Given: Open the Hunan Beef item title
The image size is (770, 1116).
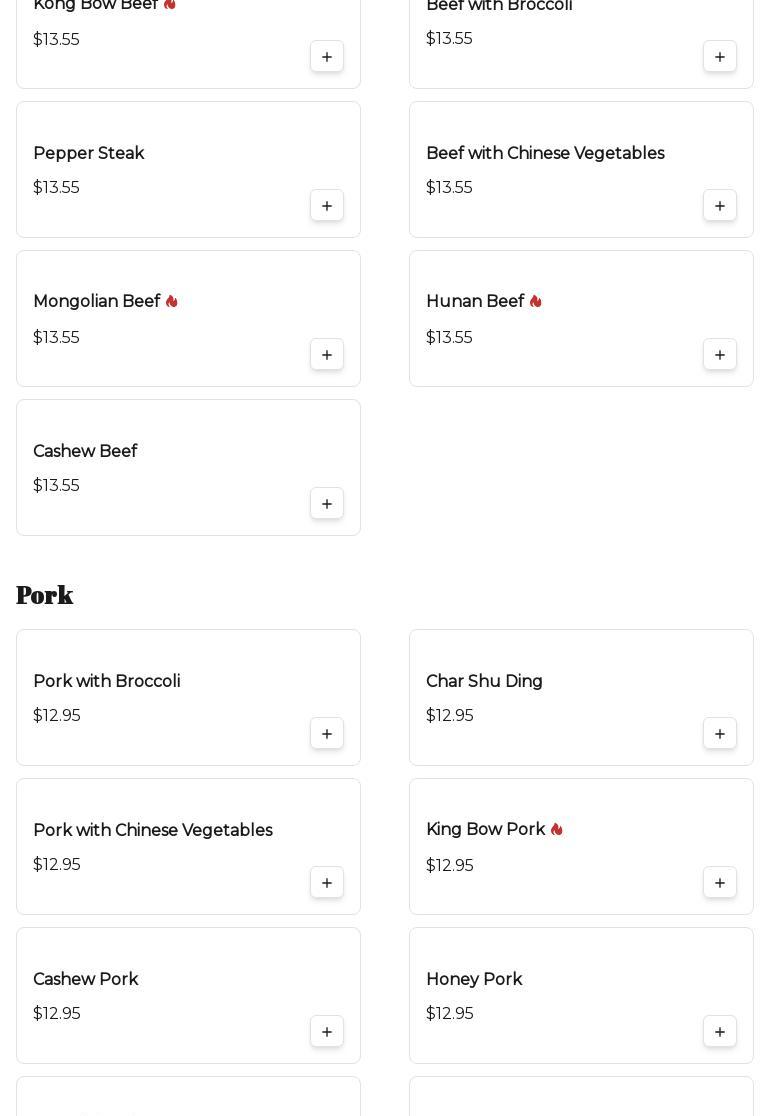Looking at the screenshot, I should pos(475,302).
